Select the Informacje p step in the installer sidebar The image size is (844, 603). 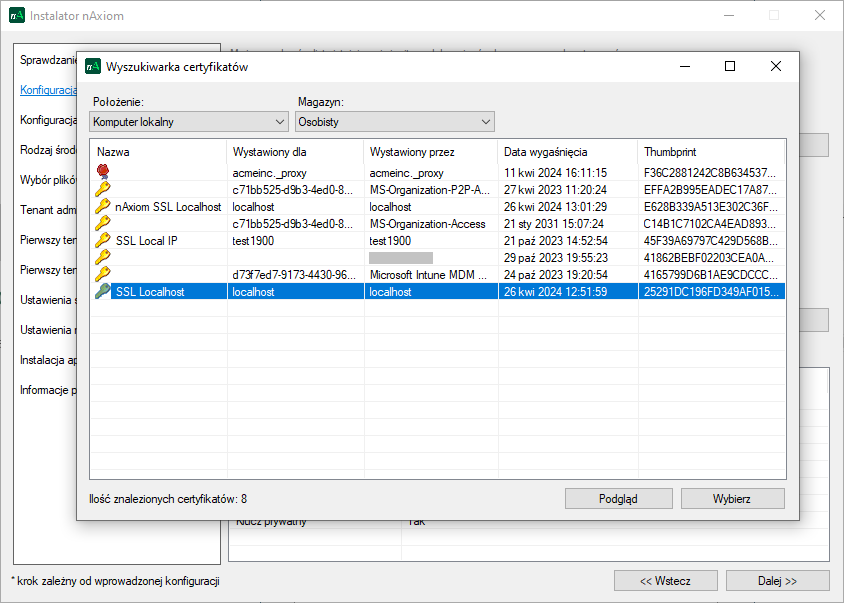pos(48,390)
